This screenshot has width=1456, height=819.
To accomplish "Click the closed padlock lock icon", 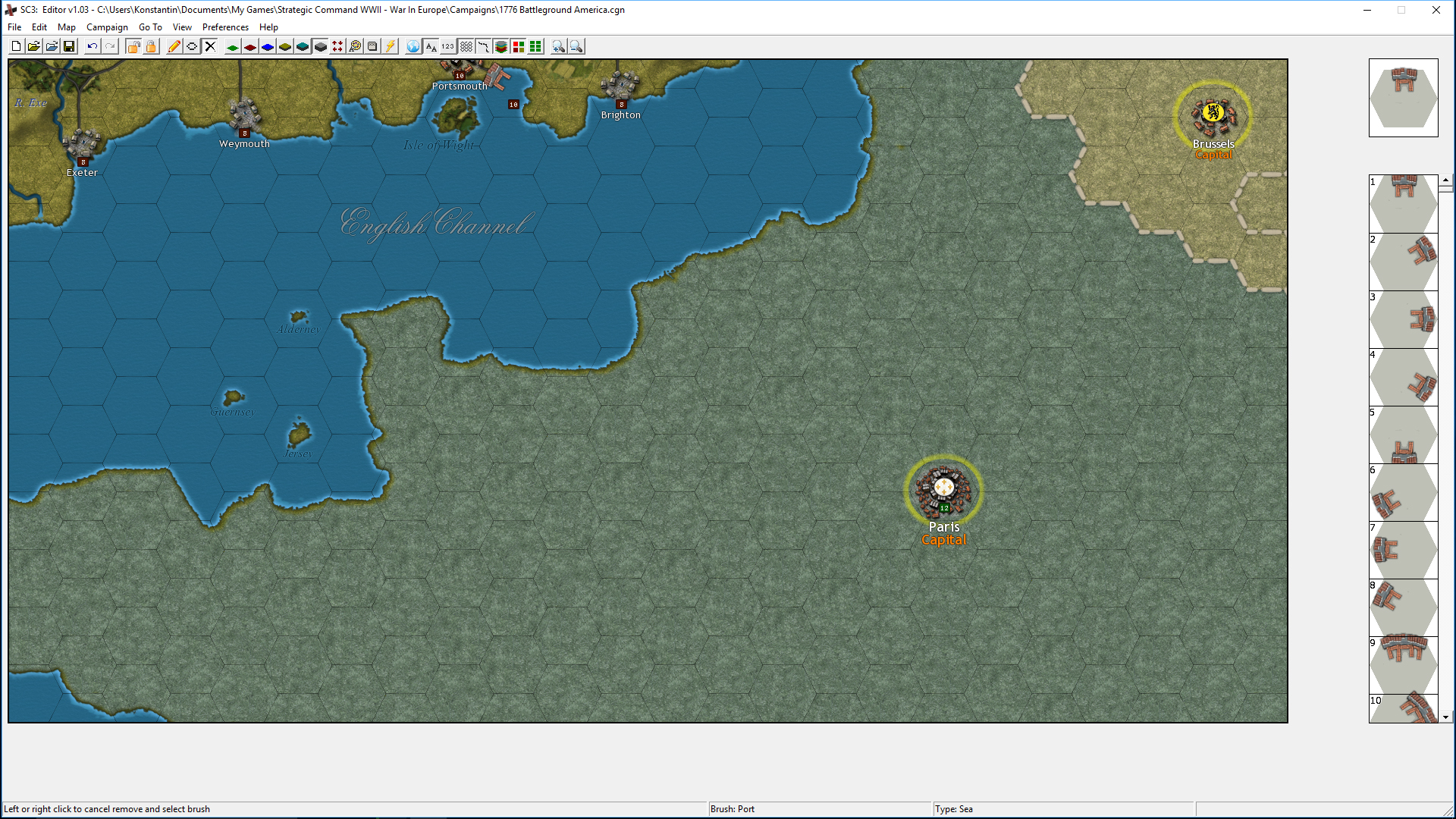I will pyautogui.click(x=151, y=46).
